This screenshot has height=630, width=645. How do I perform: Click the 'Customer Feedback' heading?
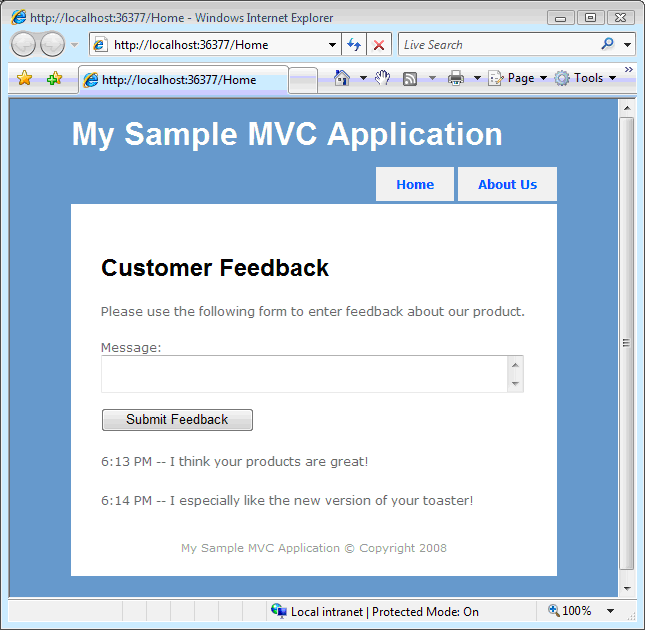[x=215, y=268]
